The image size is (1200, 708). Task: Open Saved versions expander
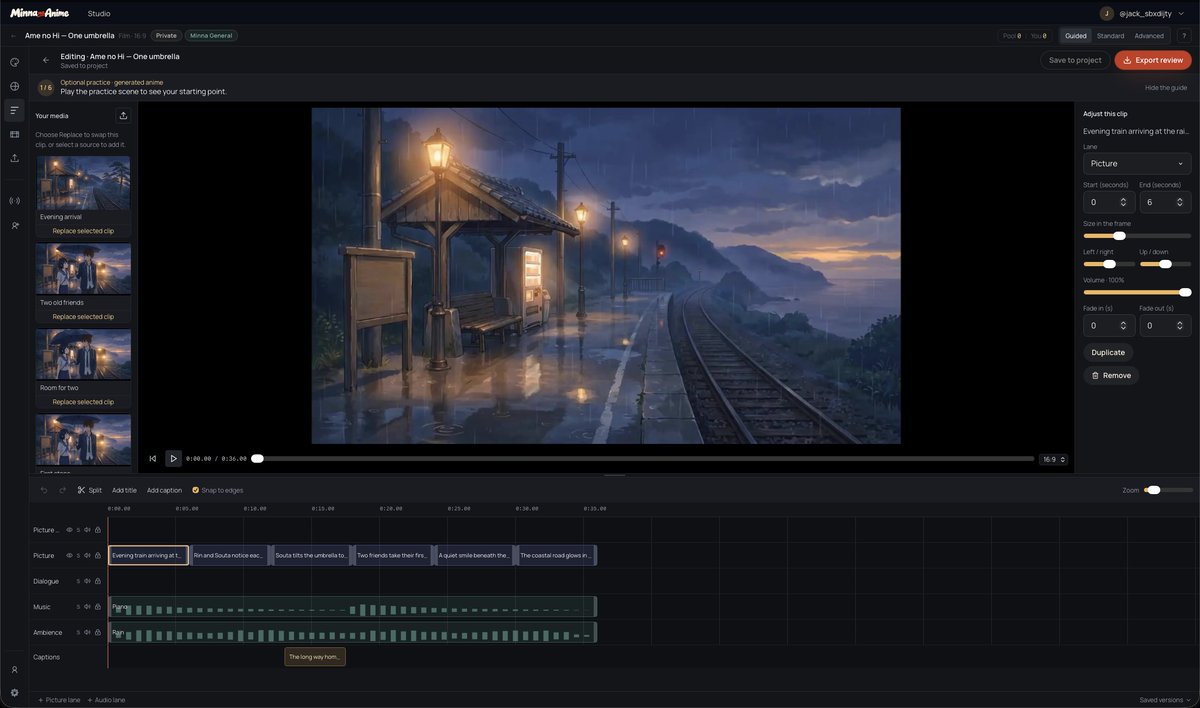click(x=1165, y=700)
